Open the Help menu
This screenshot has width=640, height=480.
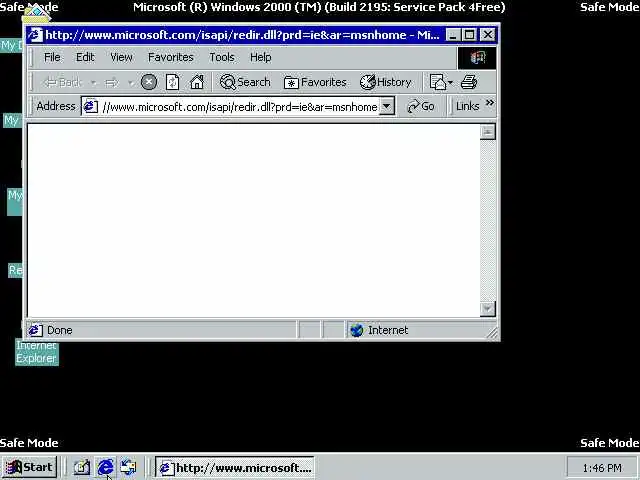[x=260, y=57]
